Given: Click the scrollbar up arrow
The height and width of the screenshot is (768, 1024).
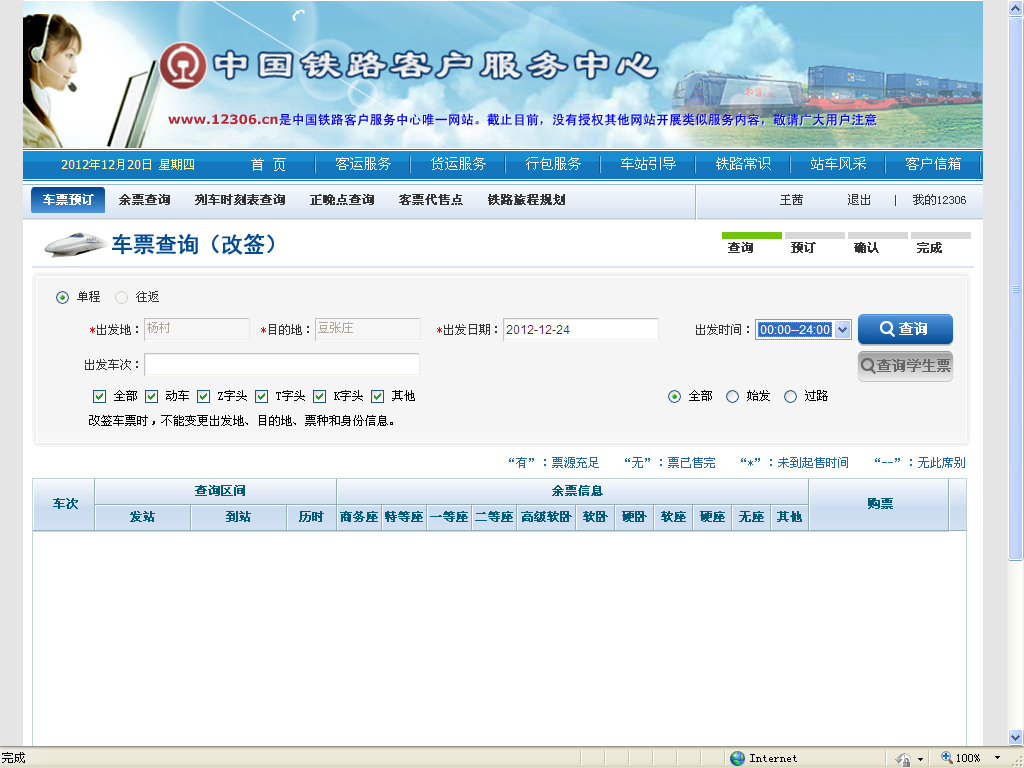Looking at the screenshot, I should tap(1016, 8).
